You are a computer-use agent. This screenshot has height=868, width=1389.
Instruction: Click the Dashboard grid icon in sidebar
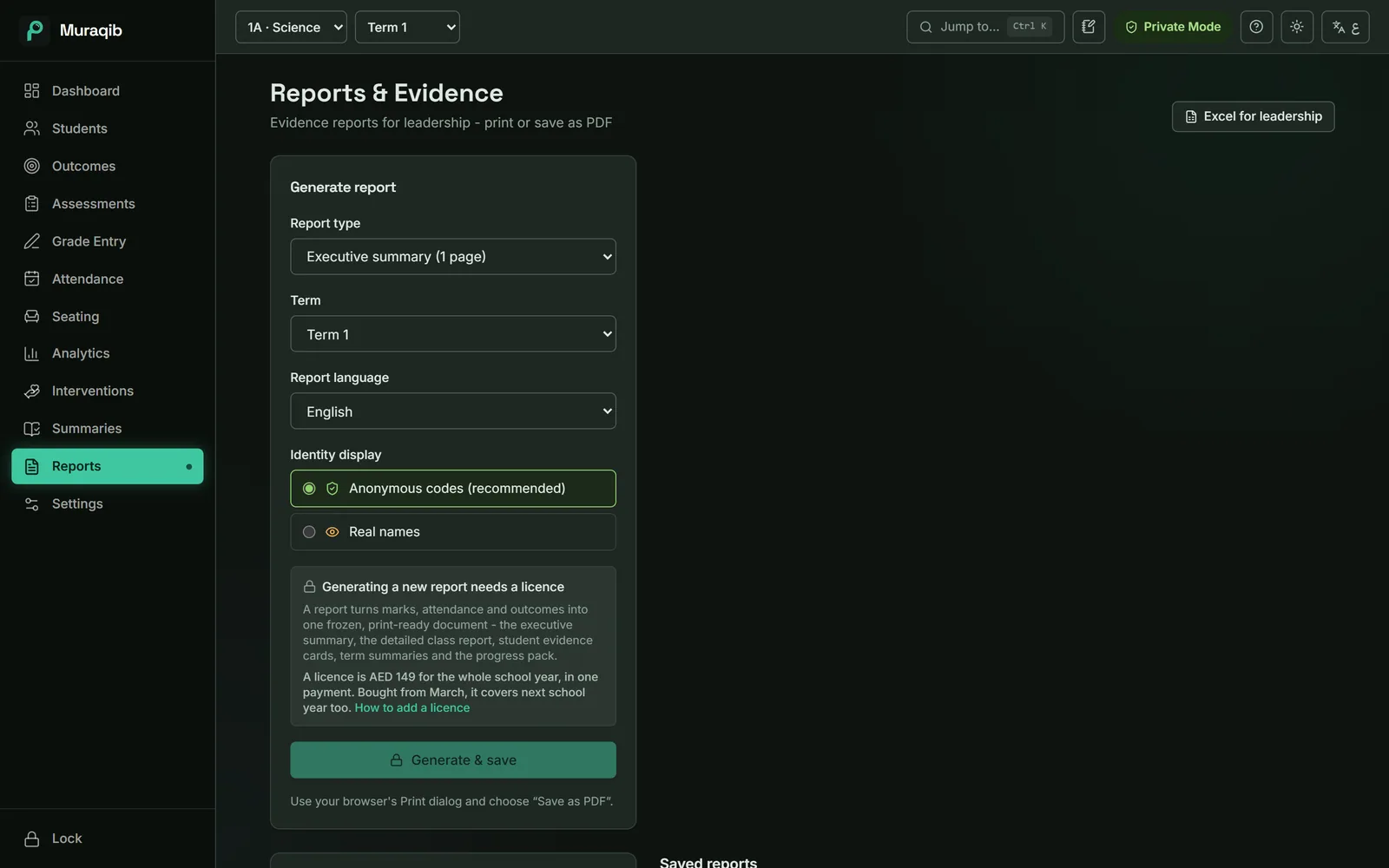coord(32,91)
